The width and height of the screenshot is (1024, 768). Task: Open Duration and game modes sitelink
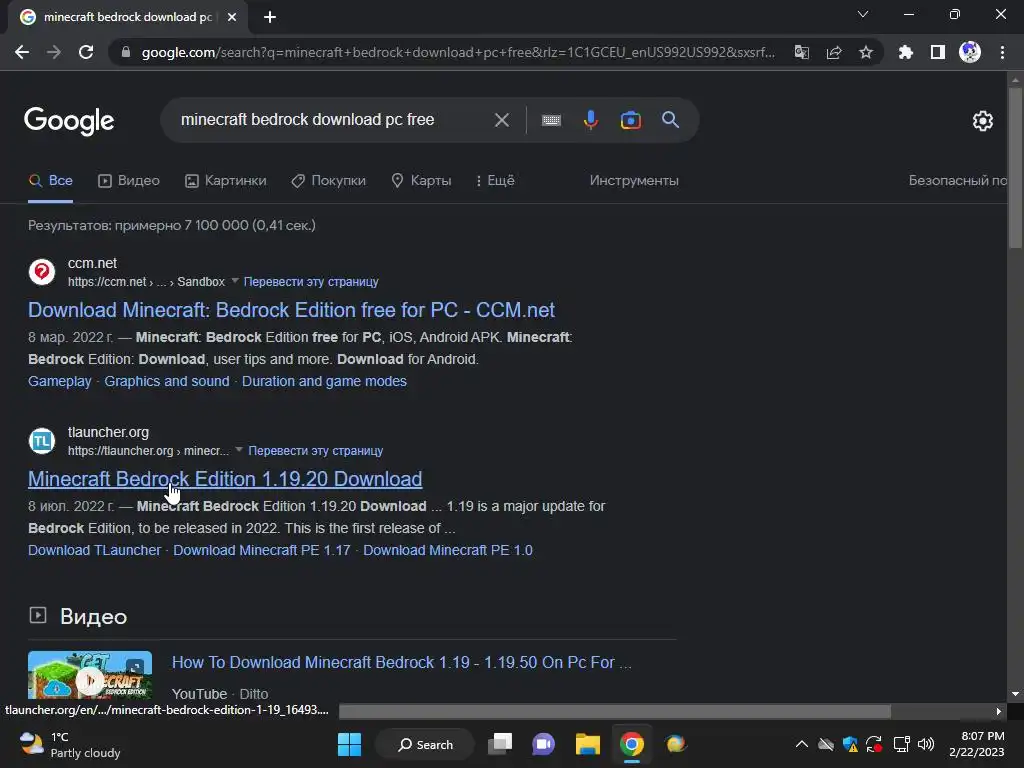pos(324,381)
